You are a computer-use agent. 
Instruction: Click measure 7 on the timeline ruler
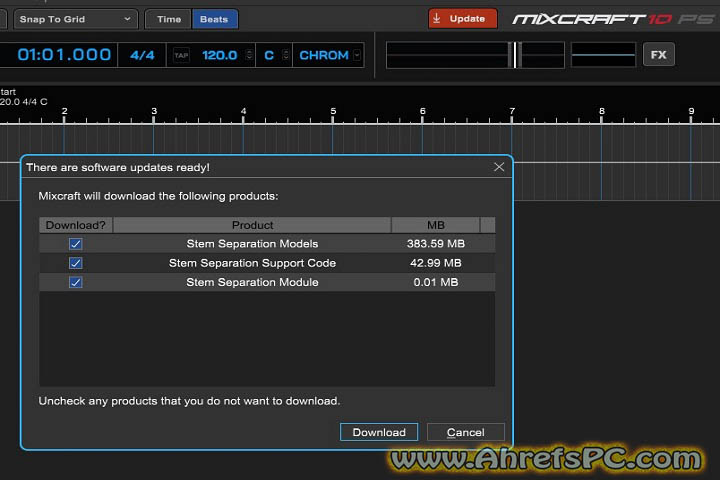click(512, 111)
